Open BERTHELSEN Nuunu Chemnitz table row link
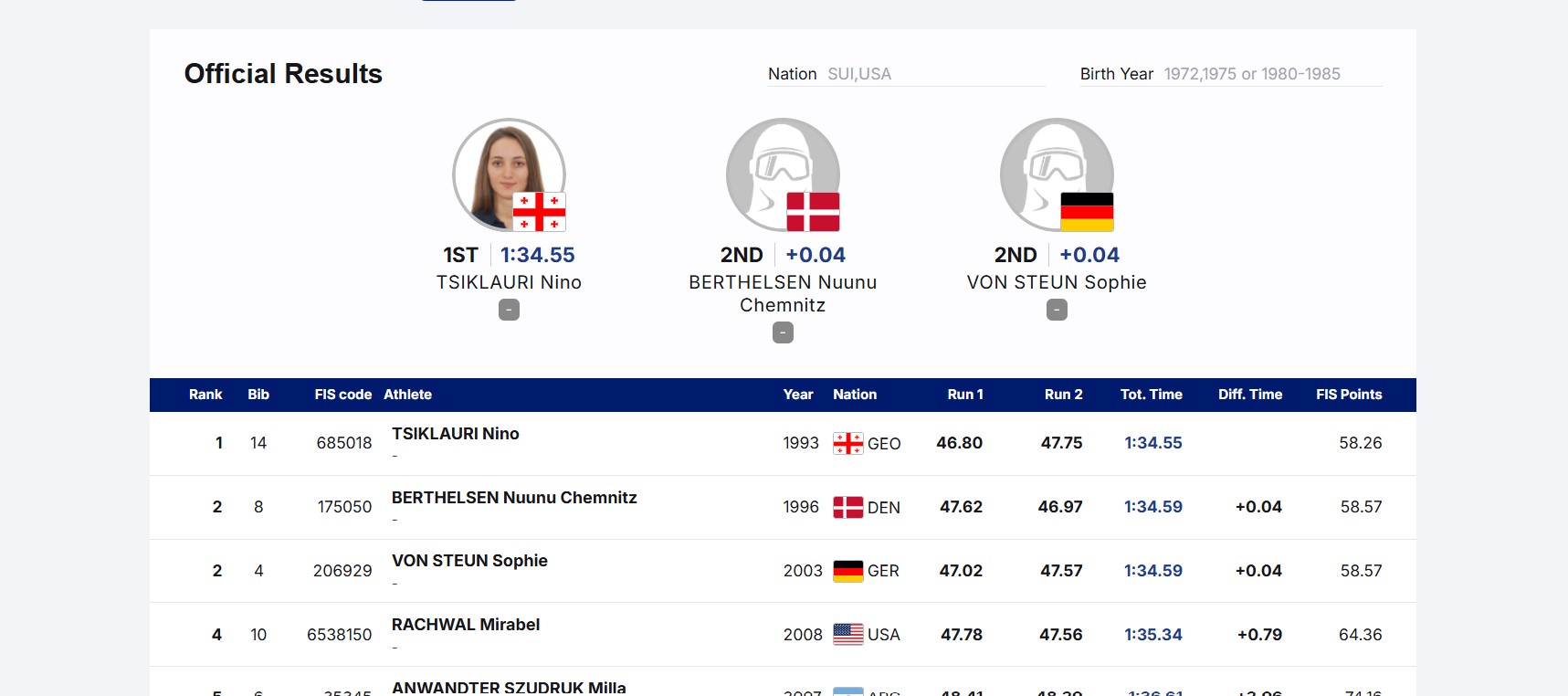 point(514,498)
